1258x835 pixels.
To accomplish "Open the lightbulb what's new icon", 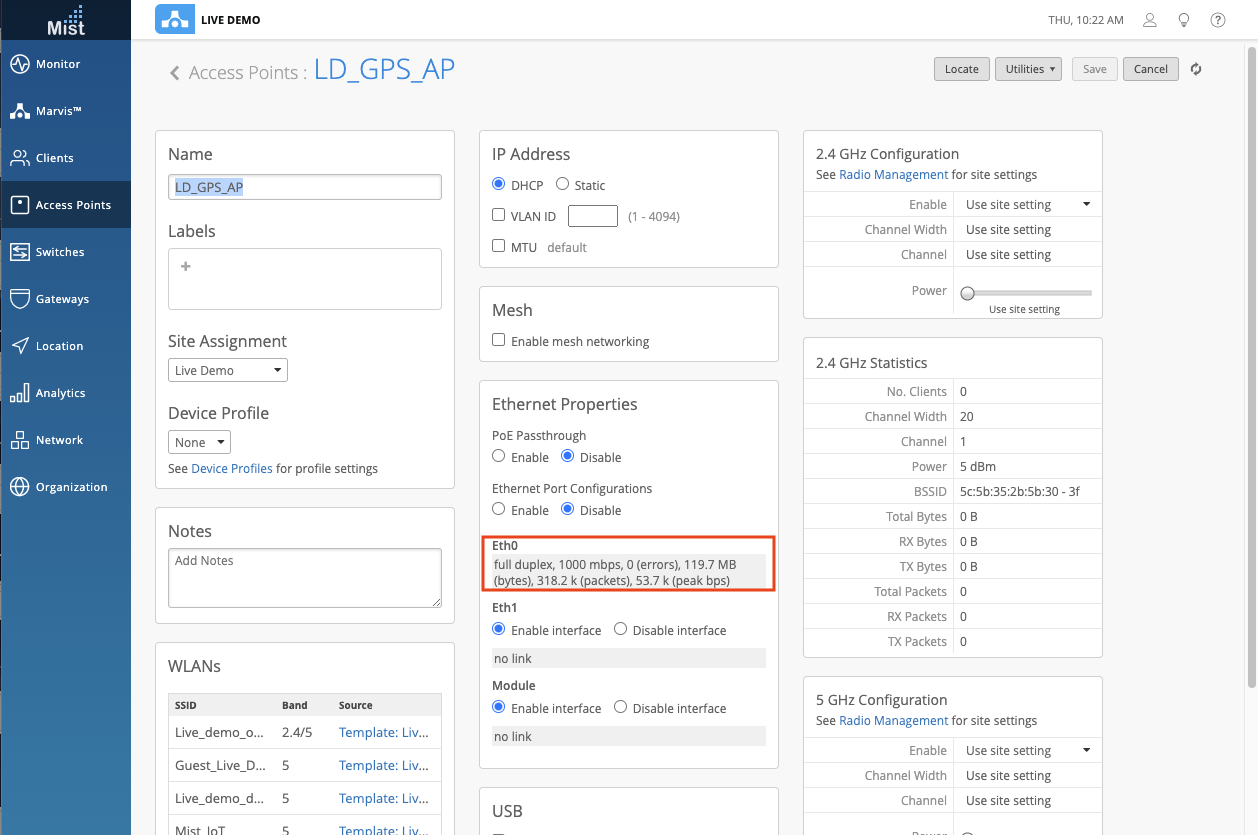I will [1184, 20].
